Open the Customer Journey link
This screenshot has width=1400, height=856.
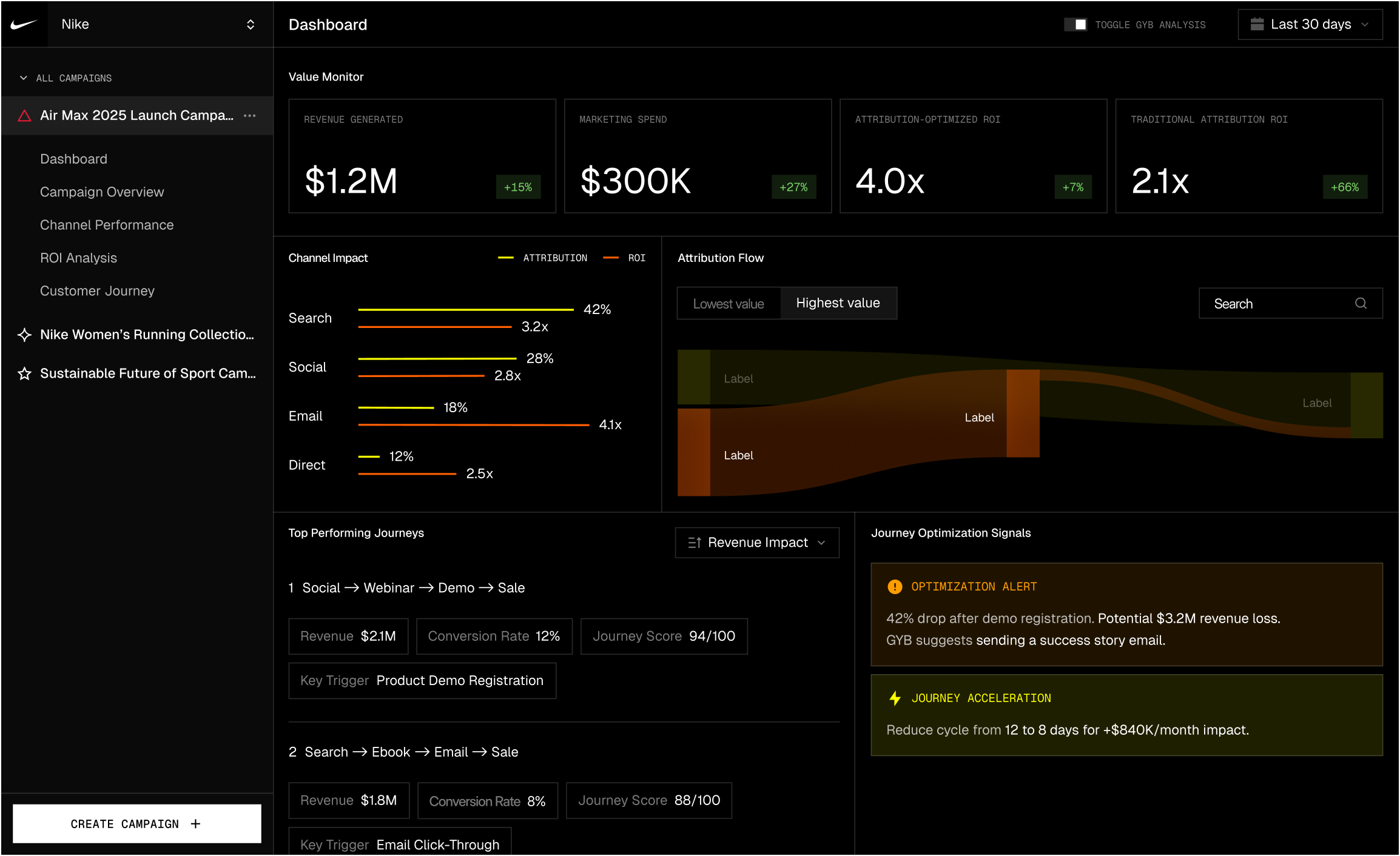(97, 291)
